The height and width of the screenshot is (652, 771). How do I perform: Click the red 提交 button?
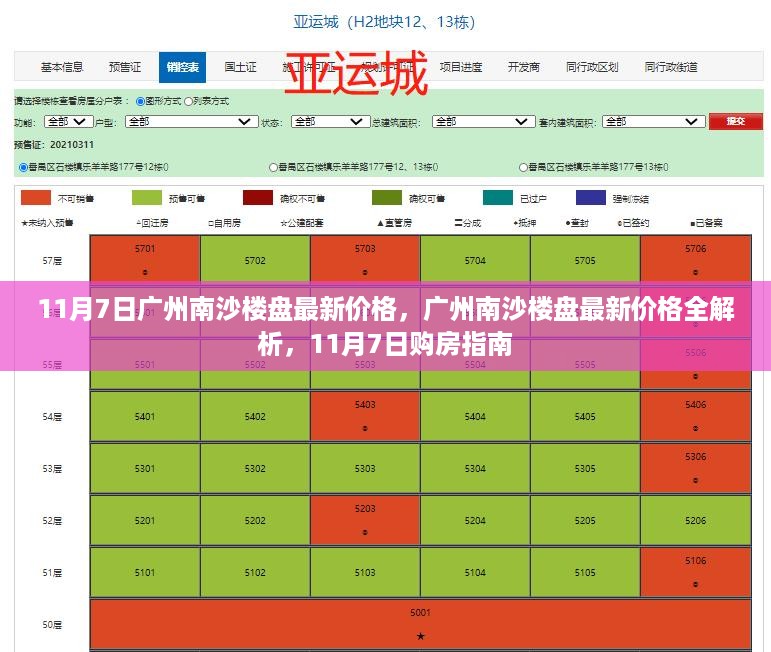pos(736,121)
